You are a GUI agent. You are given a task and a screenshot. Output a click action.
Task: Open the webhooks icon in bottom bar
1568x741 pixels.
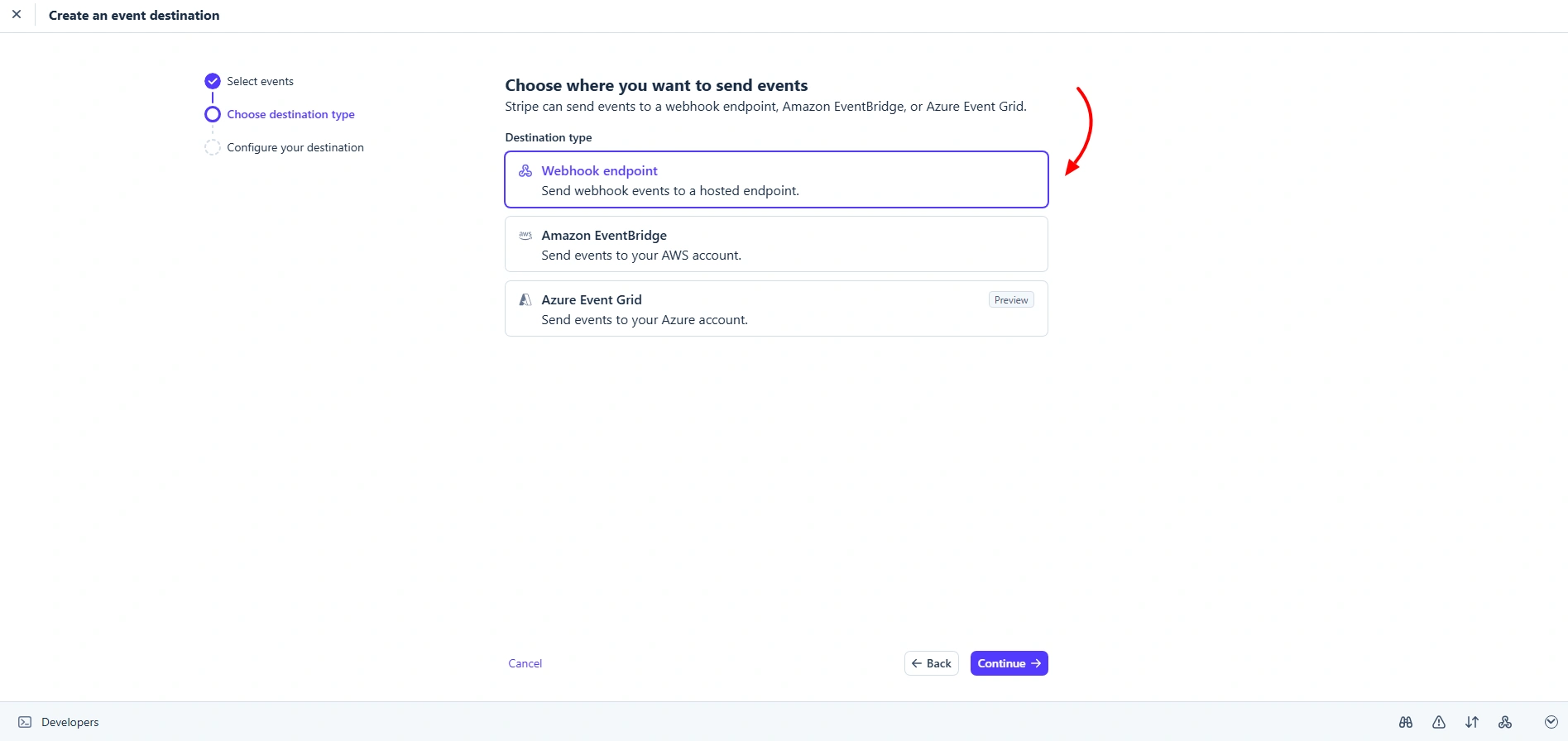(1505, 722)
